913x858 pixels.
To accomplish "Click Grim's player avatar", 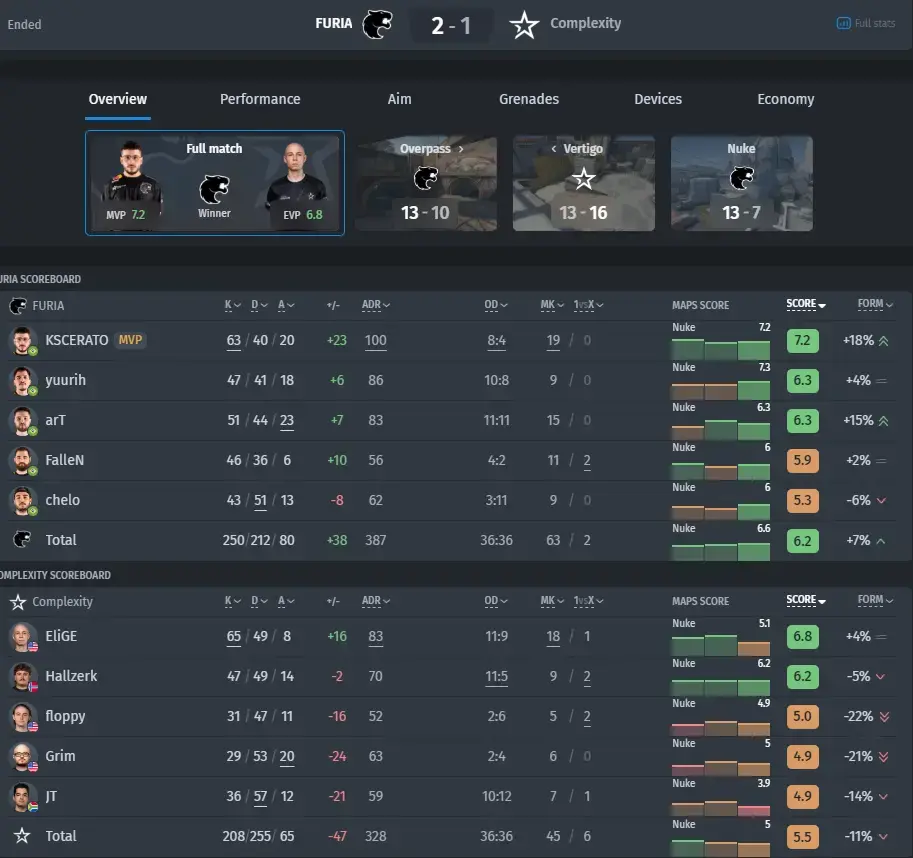I will click(x=22, y=757).
